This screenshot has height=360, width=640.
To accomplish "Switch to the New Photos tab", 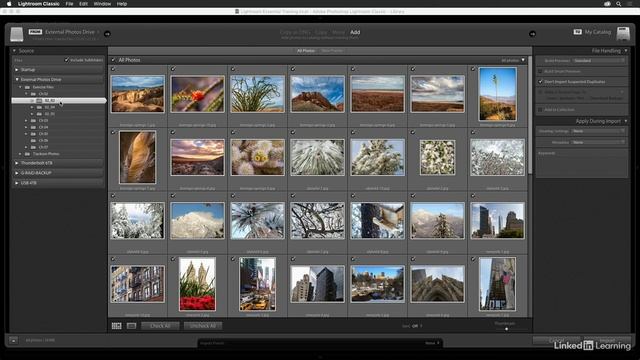I will (332, 51).
